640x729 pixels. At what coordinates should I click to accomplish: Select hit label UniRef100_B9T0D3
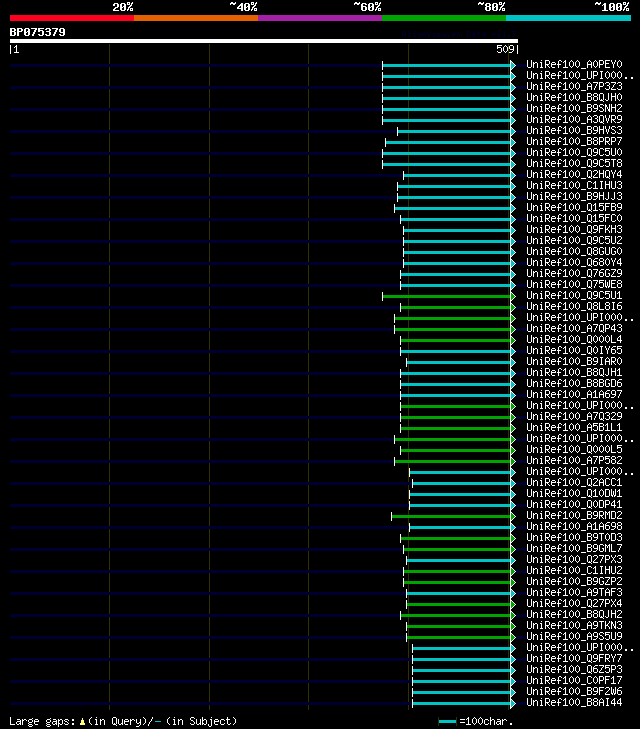tap(574, 537)
